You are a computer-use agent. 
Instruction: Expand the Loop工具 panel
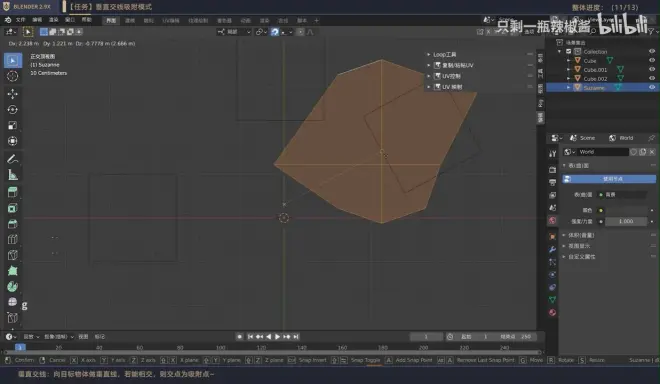(x=428, y=55)
